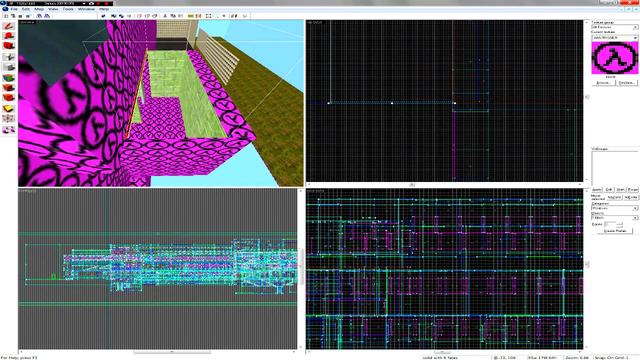Open the Edit menu
640x360 pixels.
(26, 9)
